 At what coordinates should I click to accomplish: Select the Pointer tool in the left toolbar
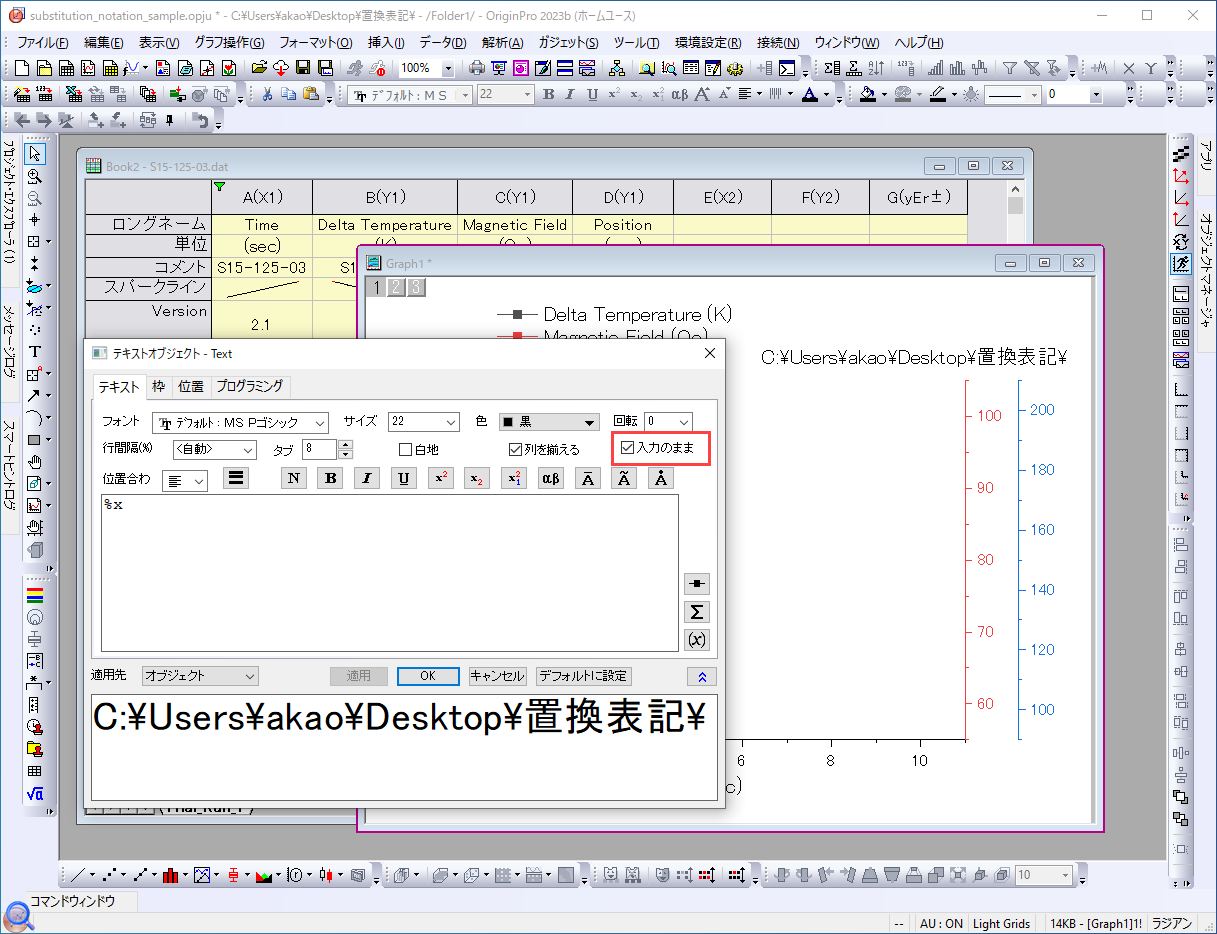pyautogui.click(x=35, y=153)
